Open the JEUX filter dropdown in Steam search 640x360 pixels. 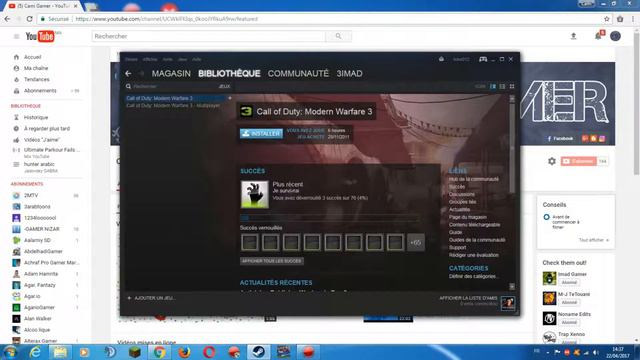224,87
